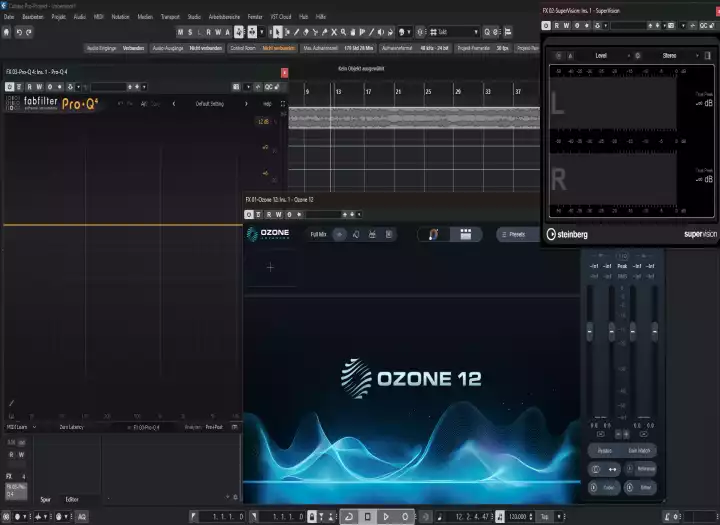Click the Ozone drums target icon

tap(372, 235)
